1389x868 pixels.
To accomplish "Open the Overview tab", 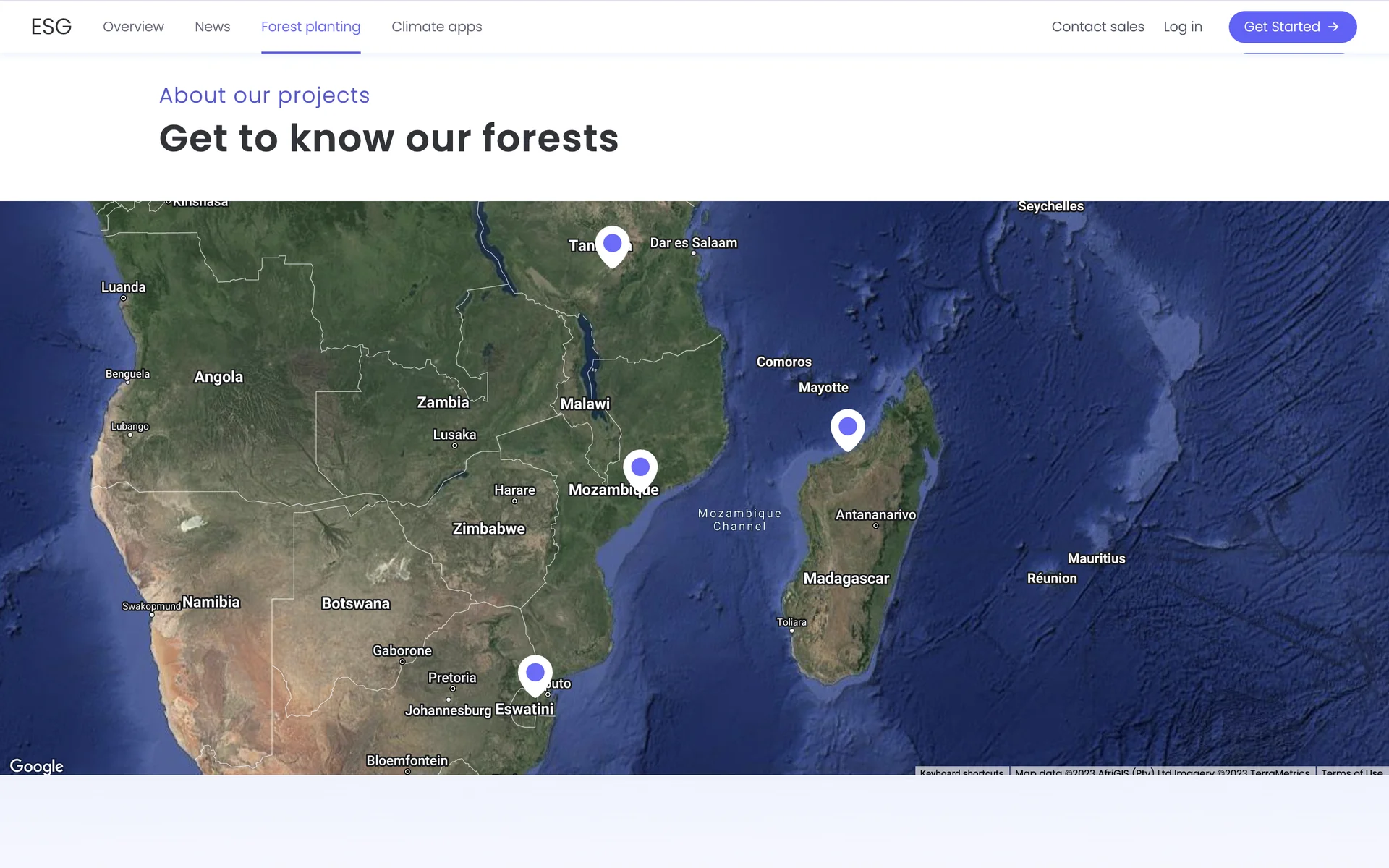I will (x=133, y=27).
